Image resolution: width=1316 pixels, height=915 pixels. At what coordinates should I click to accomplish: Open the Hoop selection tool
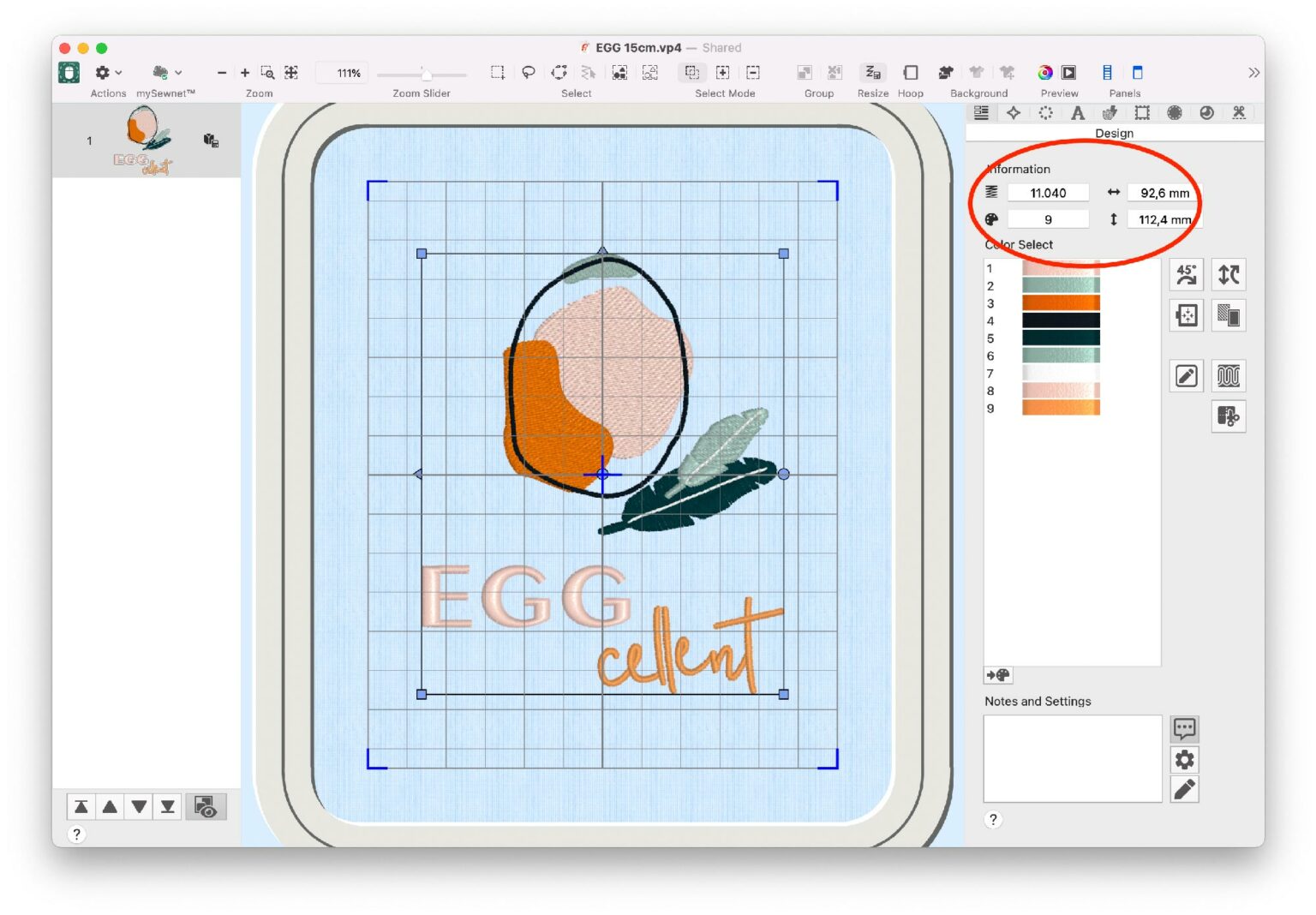[x=910, y=73]
